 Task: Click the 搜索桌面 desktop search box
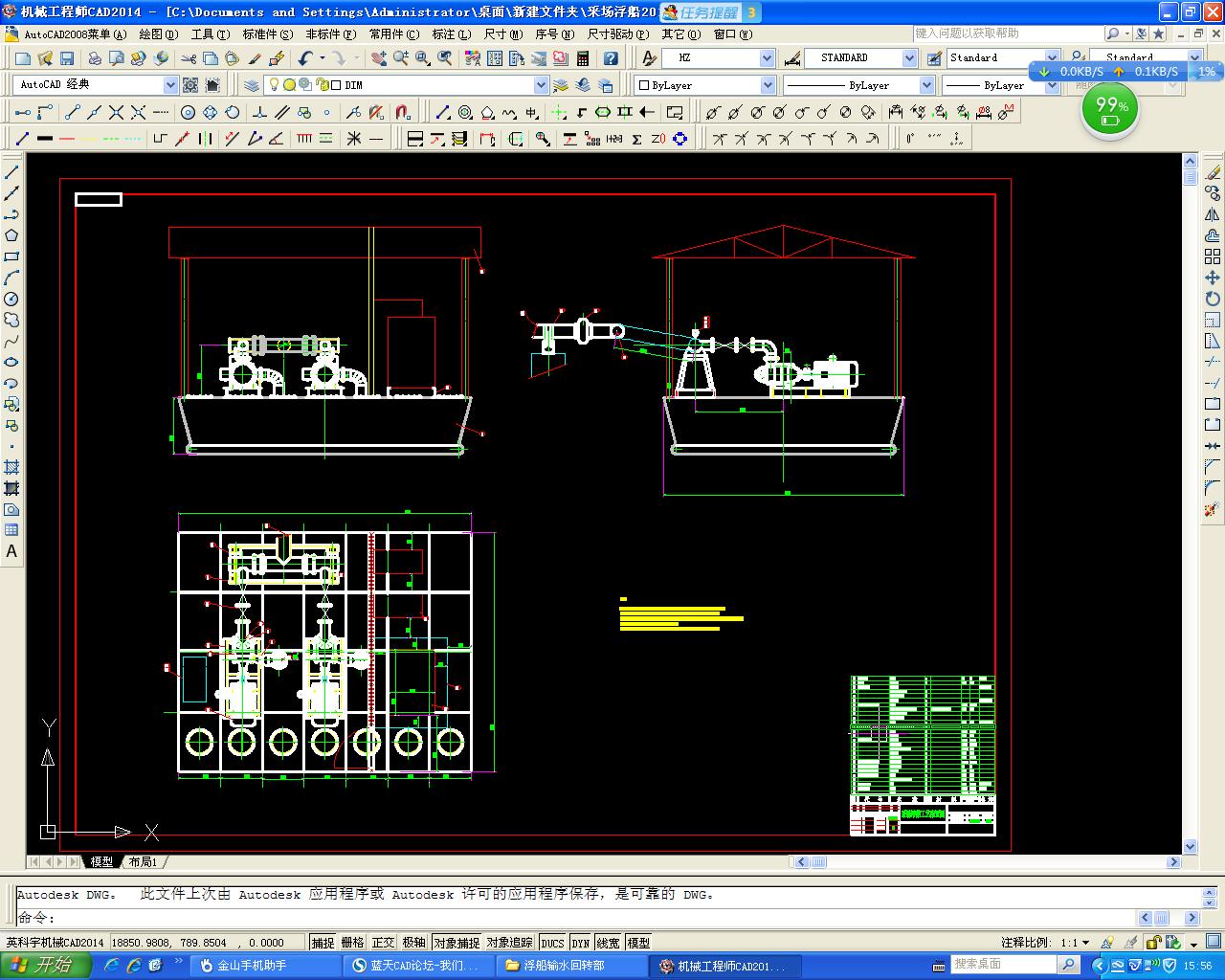[1006, 965]
